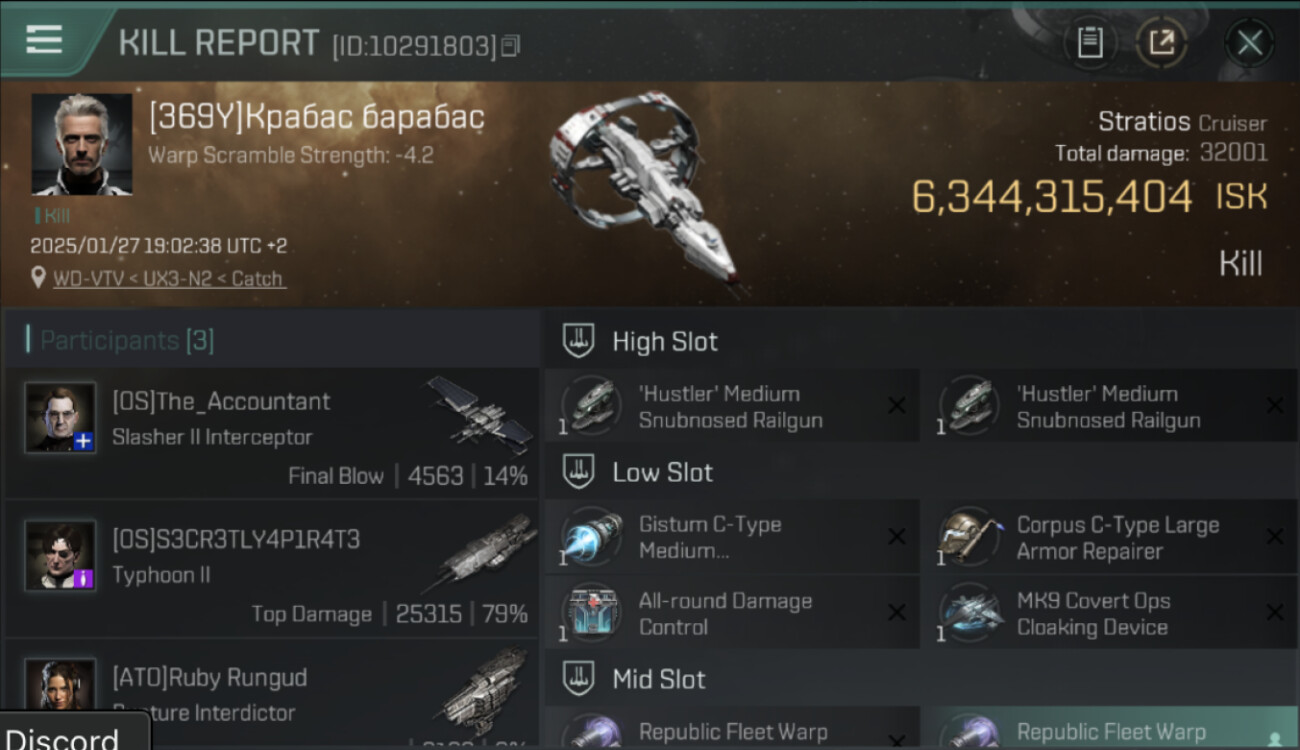Open the clipboard notes icon
The width and height of the screenshot is (1300, 750).
[x=1090, y=43]
